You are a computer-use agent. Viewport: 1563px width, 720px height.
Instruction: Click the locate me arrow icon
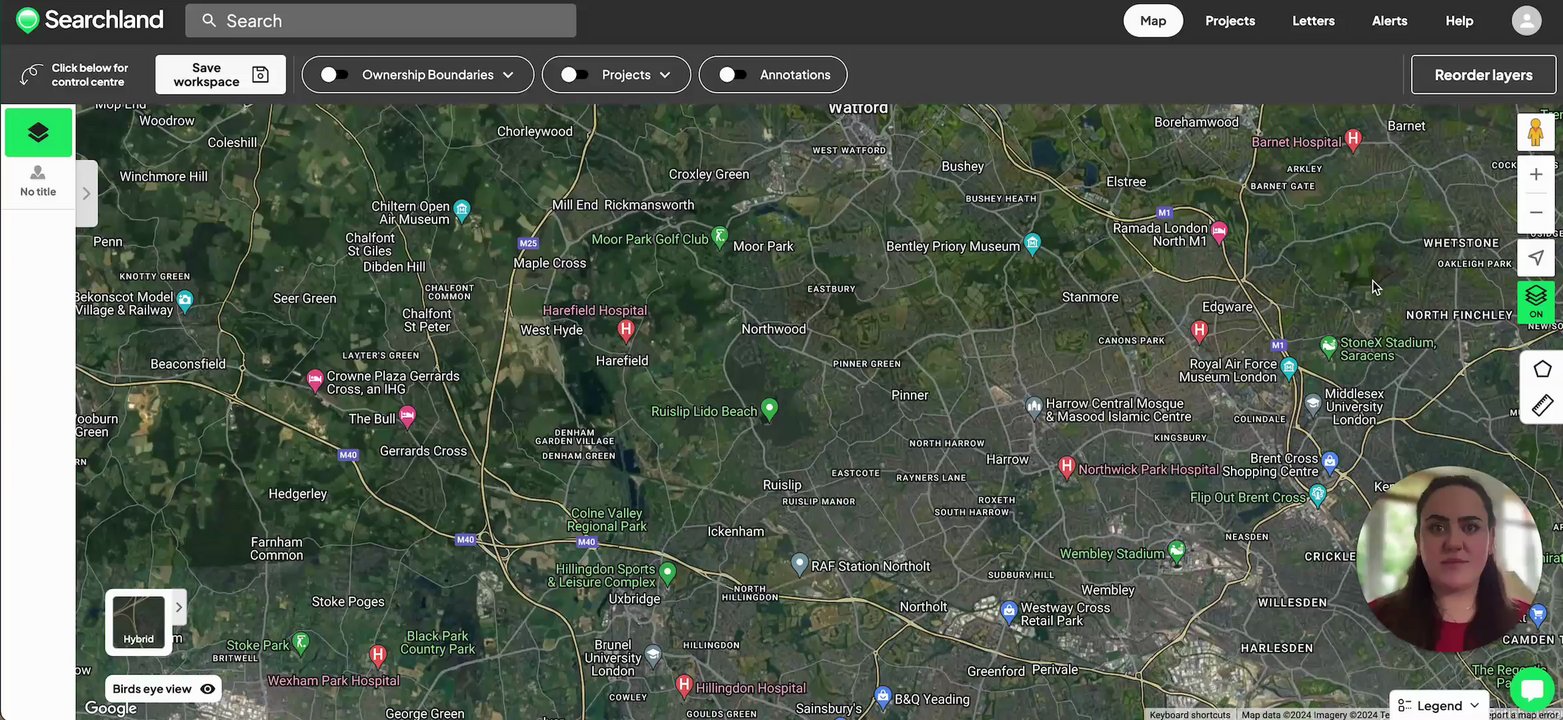point(1536,258)
